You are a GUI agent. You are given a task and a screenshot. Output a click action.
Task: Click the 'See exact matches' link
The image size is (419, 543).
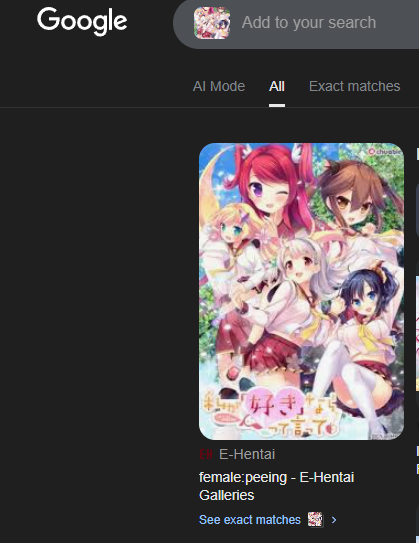pyautogui.click(x=250, y=519)
